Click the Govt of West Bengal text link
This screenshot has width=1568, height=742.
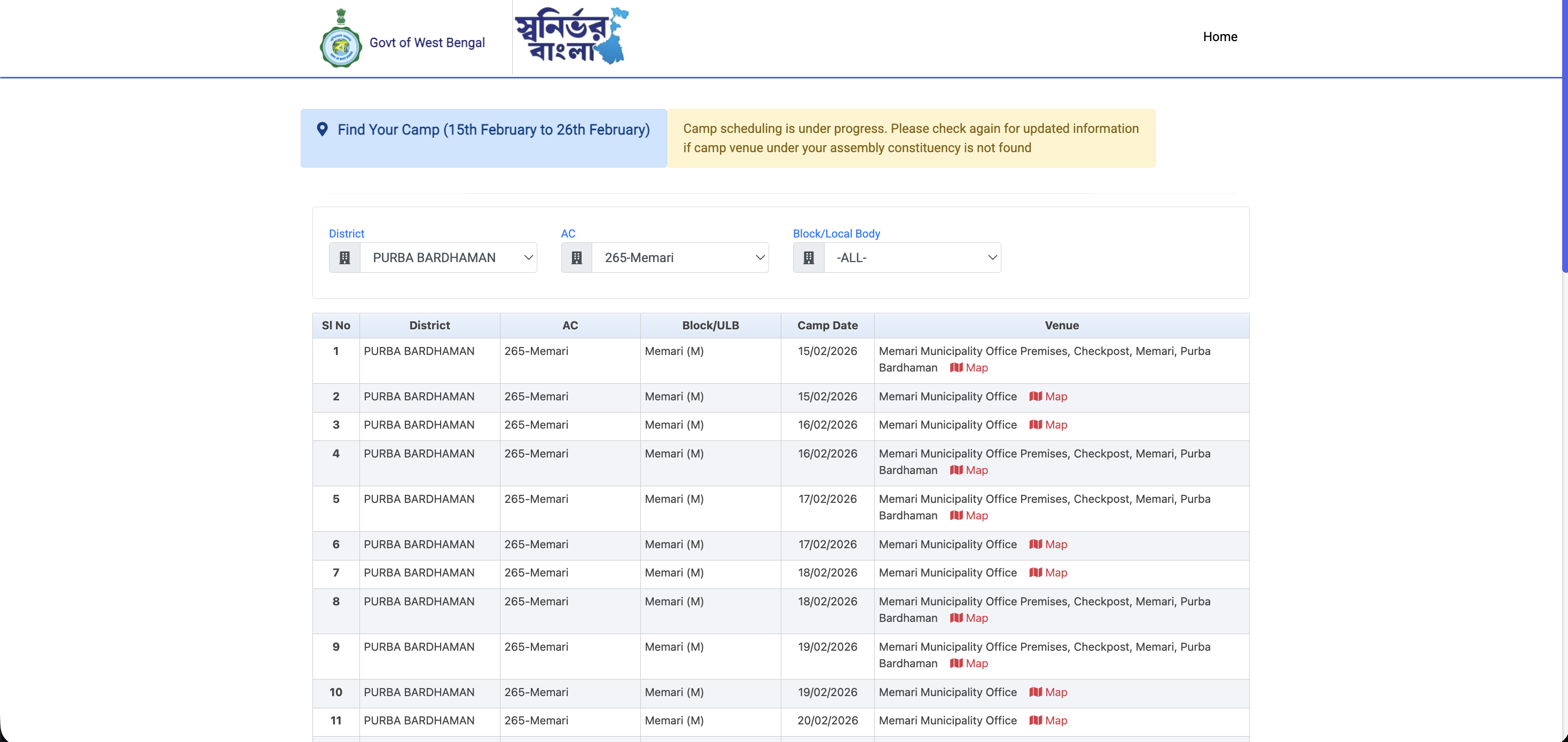tap(427, 43)
